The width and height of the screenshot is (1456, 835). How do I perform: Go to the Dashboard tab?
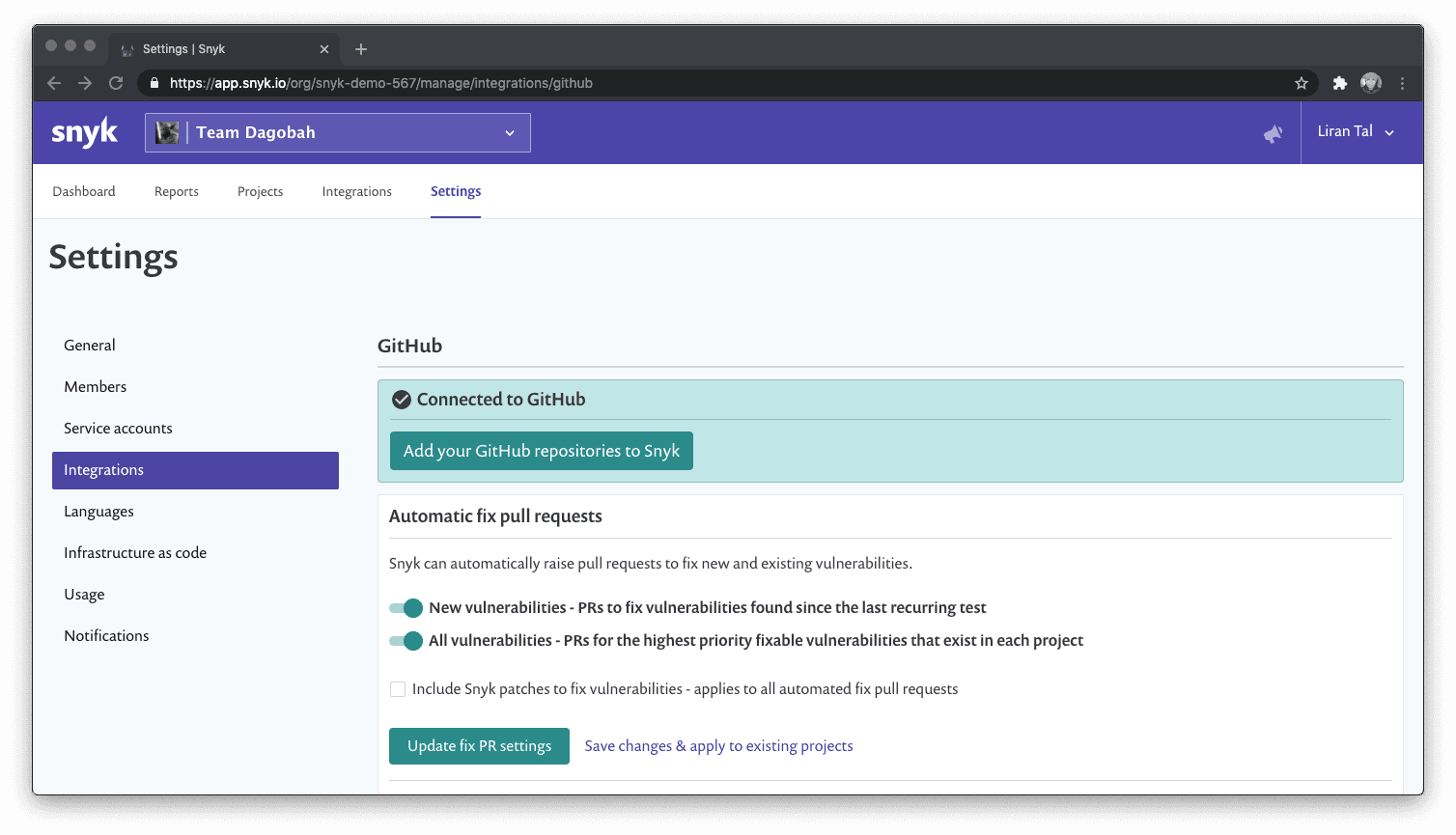pyautogui.click(x=84, y=192)
